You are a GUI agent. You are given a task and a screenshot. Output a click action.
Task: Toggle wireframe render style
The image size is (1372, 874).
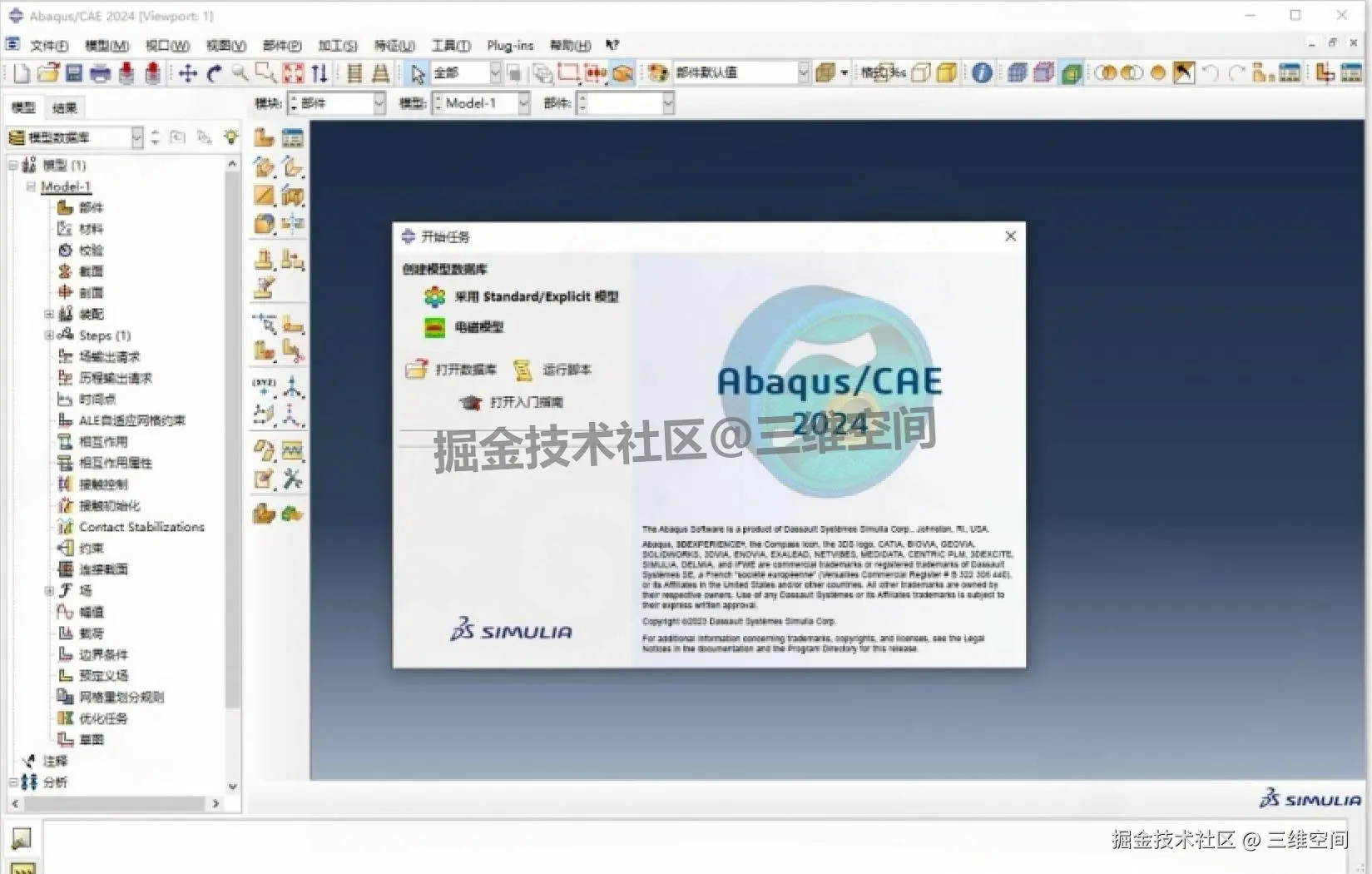click(1017, 73)
